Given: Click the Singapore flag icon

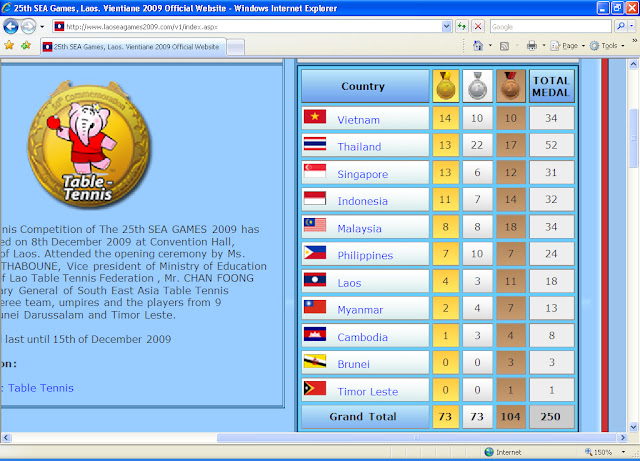Looking at the screenshot, I should tap(315, 171).
